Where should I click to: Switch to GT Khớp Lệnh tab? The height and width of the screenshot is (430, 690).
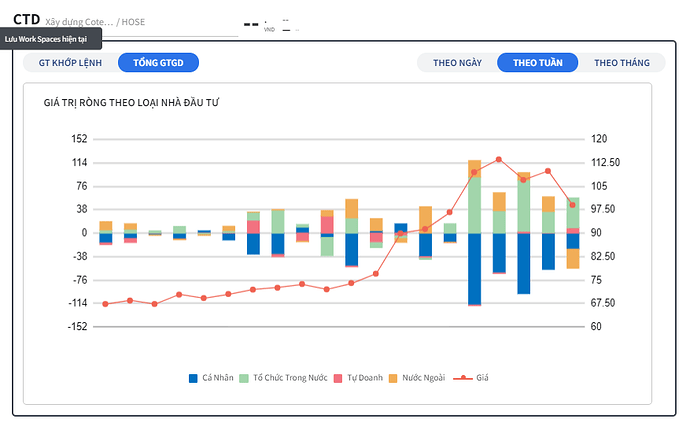click(x=67, y=62)
